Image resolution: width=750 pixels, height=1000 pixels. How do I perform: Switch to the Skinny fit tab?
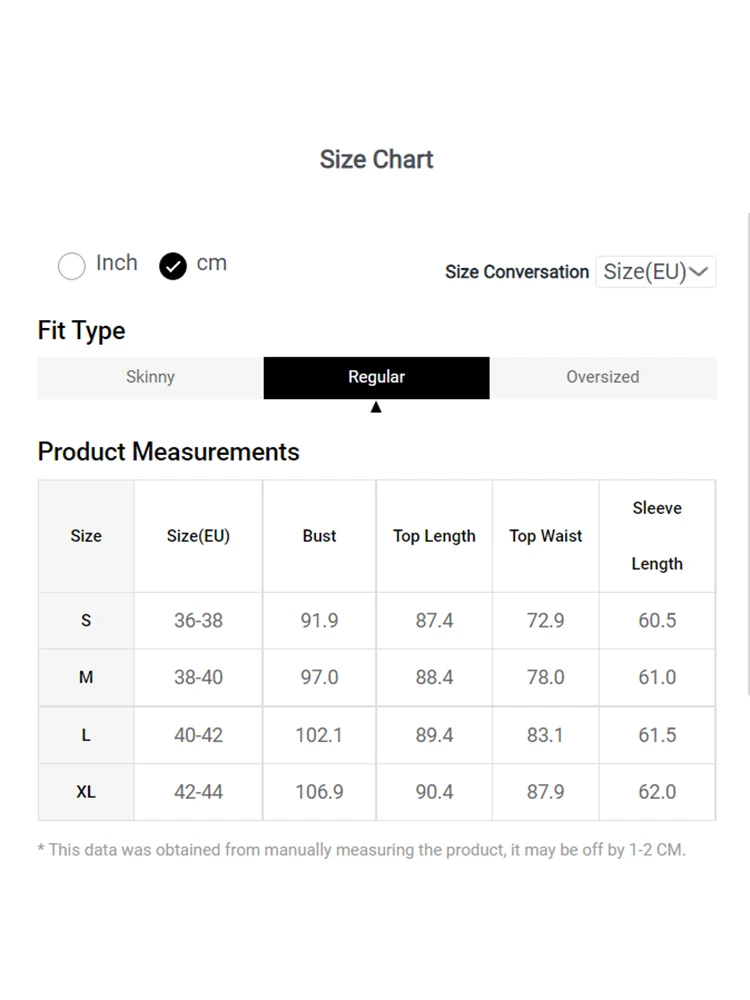point(150,377)
